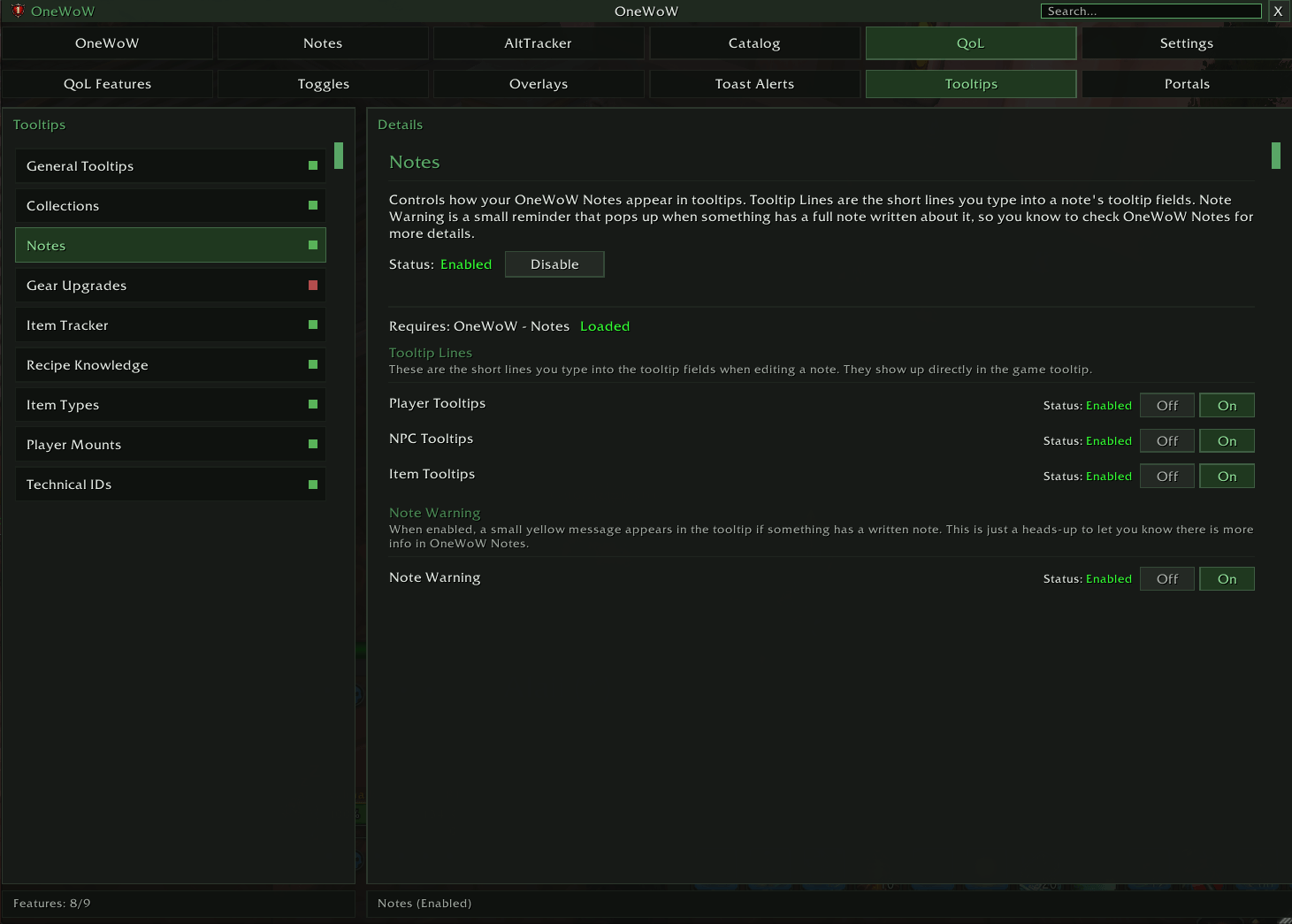The image size is (1292, 924).
Task: Turn NPC Tooltips off
Action: point(1167,440)
